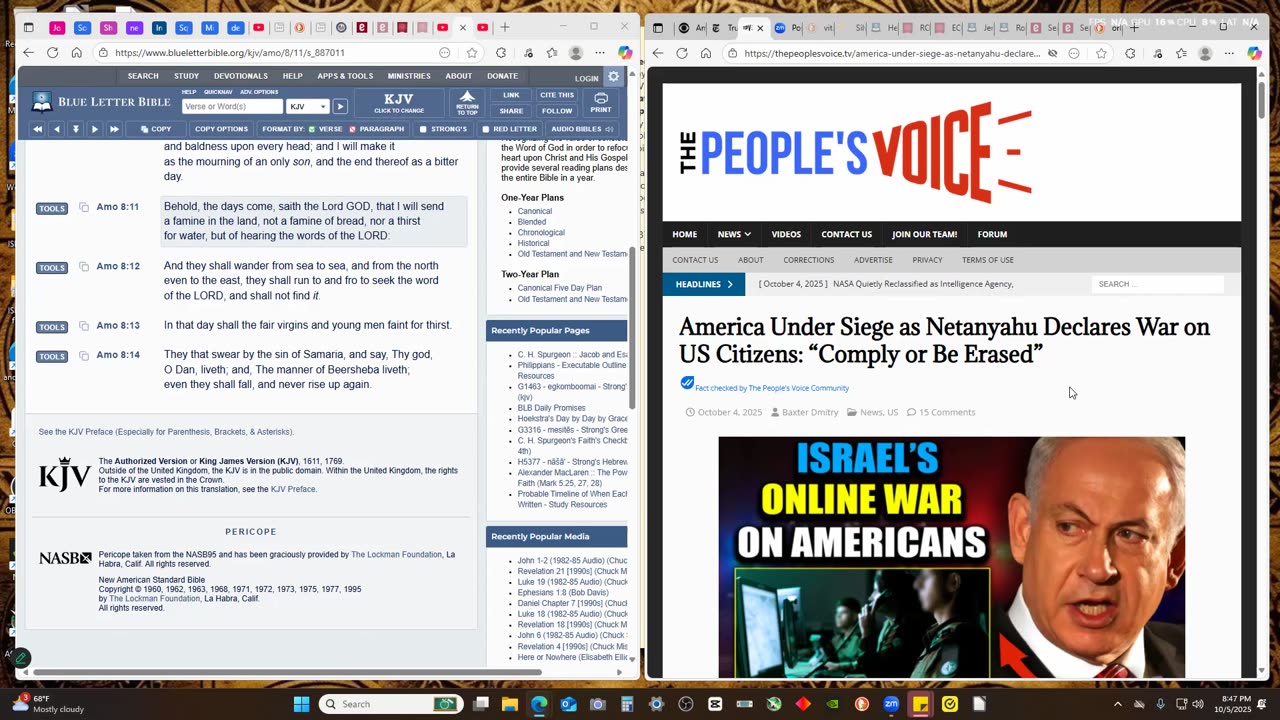
Task: Open File Explorer from the taskbar
Action: (510, 704)
